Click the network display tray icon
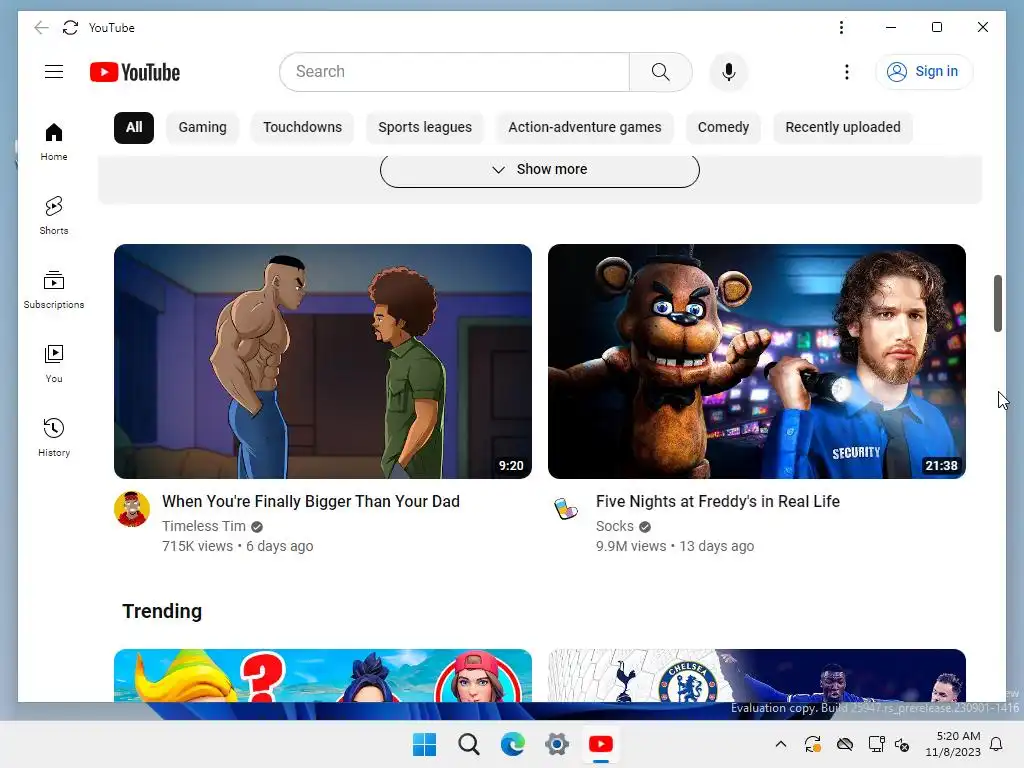1024x768 pixels. [876, 744]
